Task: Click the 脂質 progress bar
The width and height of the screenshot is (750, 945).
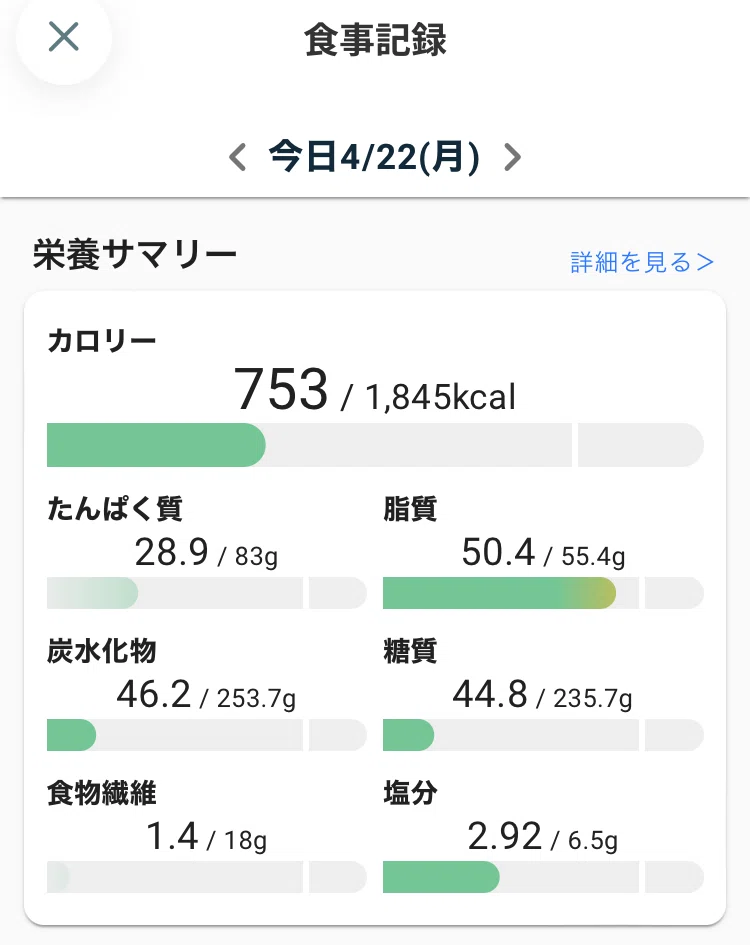Action: click(543, 592)
